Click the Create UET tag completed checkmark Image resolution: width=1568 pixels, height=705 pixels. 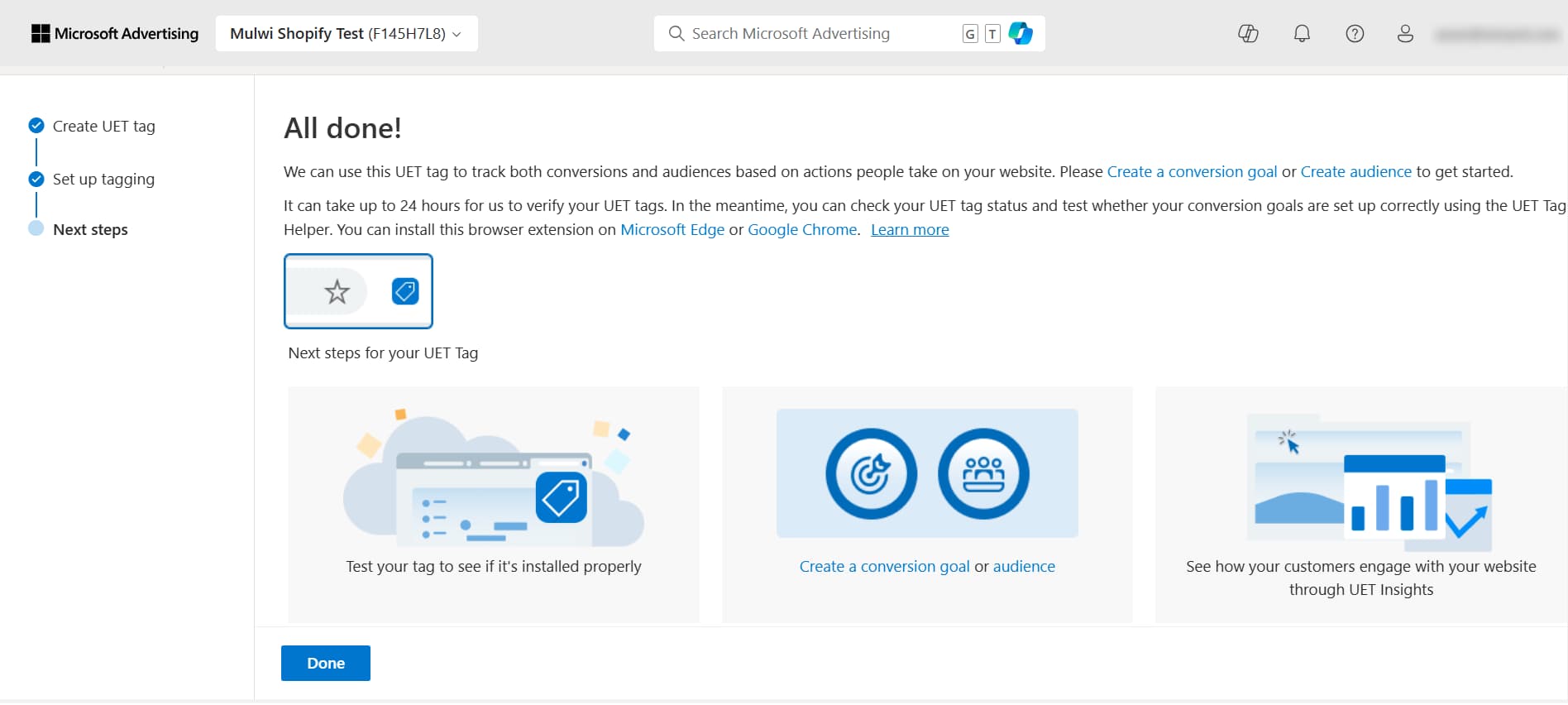(36, 126)
